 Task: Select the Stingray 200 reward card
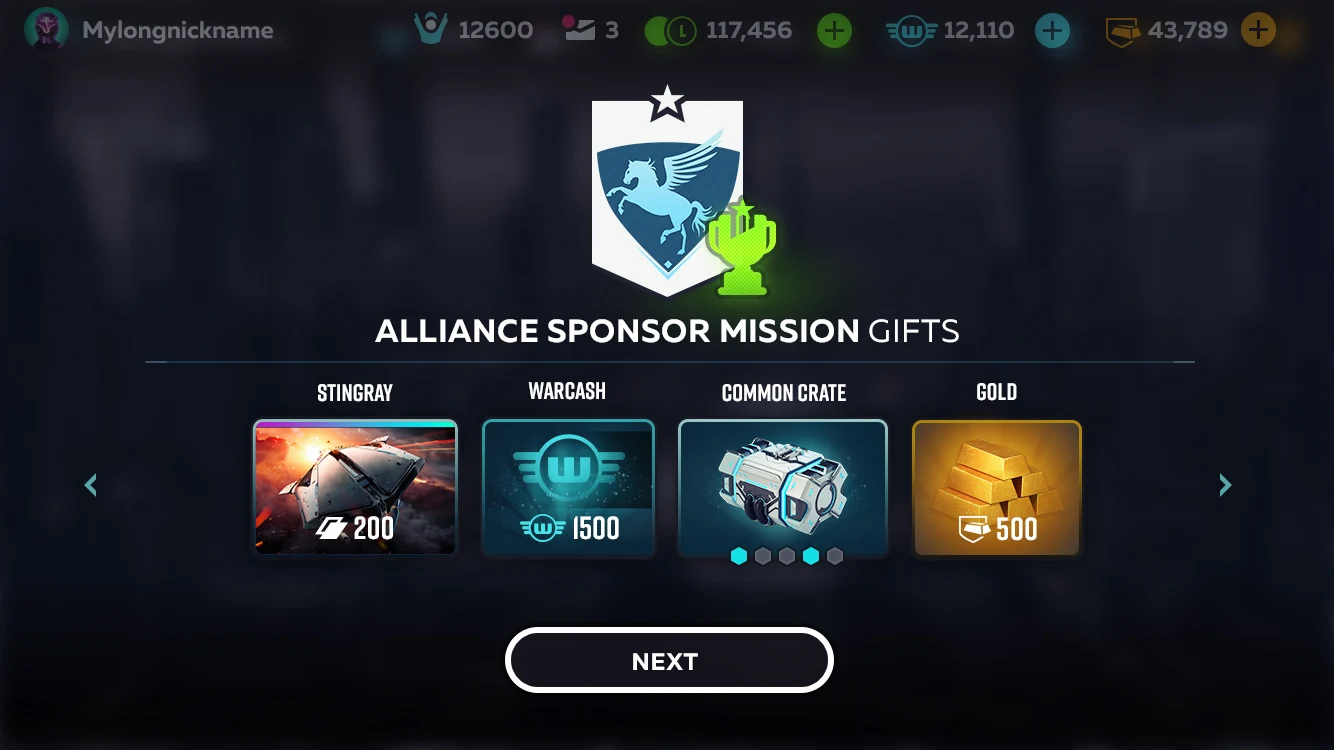coord(355,487)
